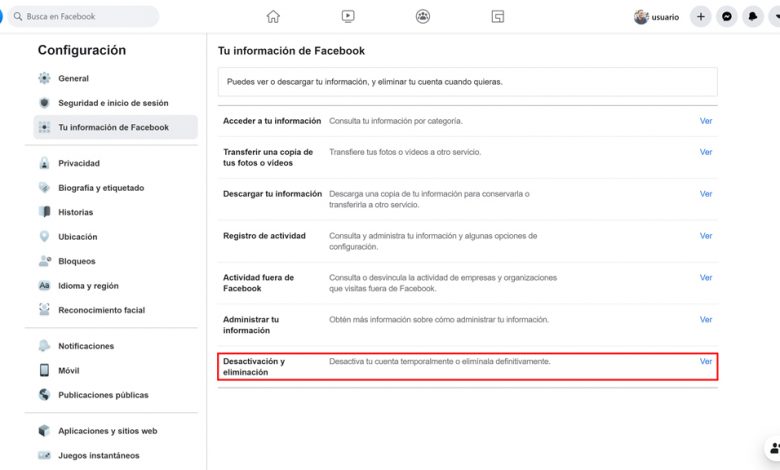Open the Watch video icon
This screenshot has height=470, width=780.
tap(348, 16)
